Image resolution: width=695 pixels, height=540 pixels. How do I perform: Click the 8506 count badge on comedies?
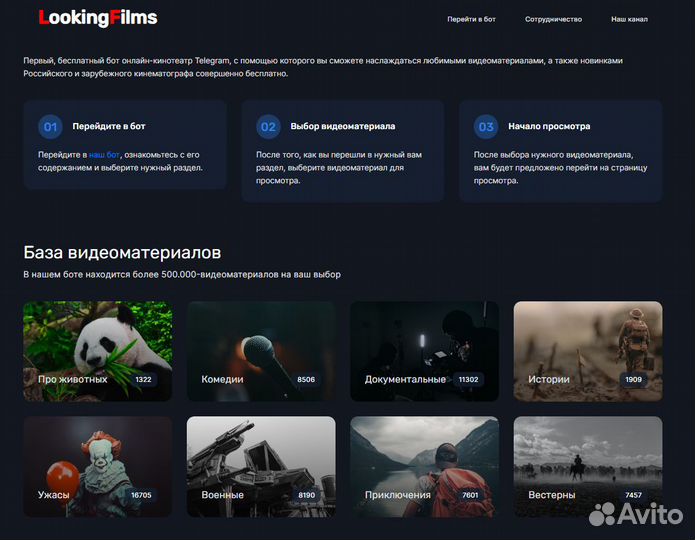tap(306, 380)
